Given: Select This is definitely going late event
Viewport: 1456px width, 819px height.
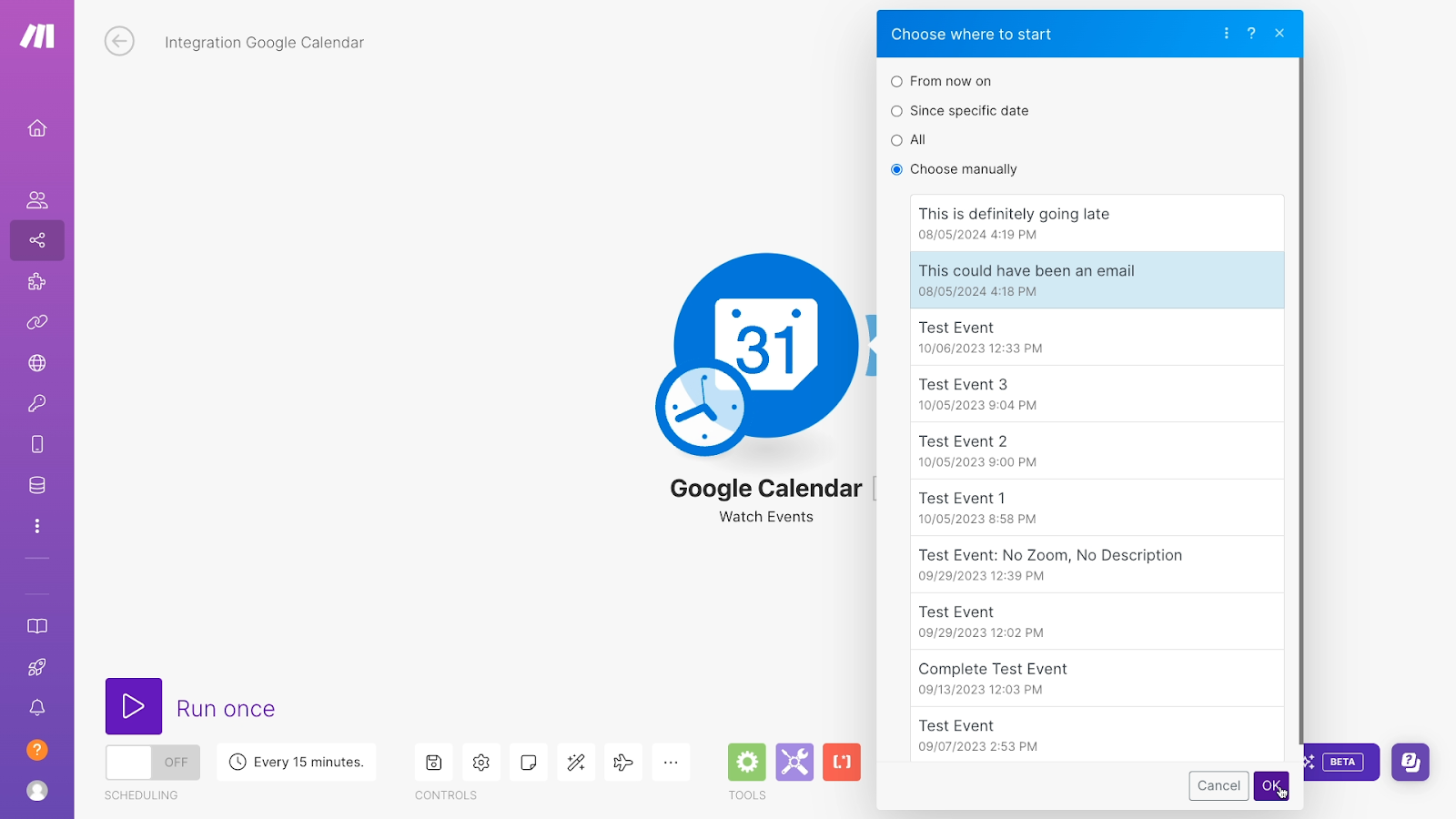Looking at the screenshot, I should click(1097, 223).
